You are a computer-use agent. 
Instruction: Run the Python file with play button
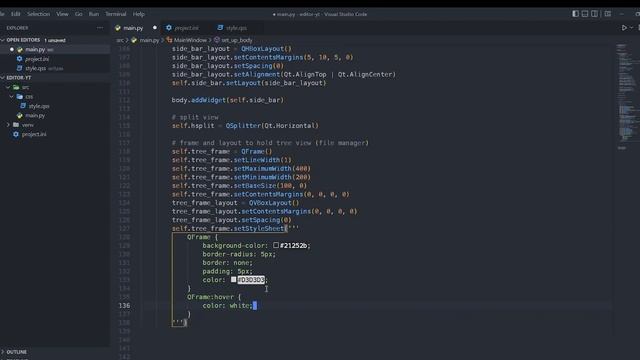(624, 28)
